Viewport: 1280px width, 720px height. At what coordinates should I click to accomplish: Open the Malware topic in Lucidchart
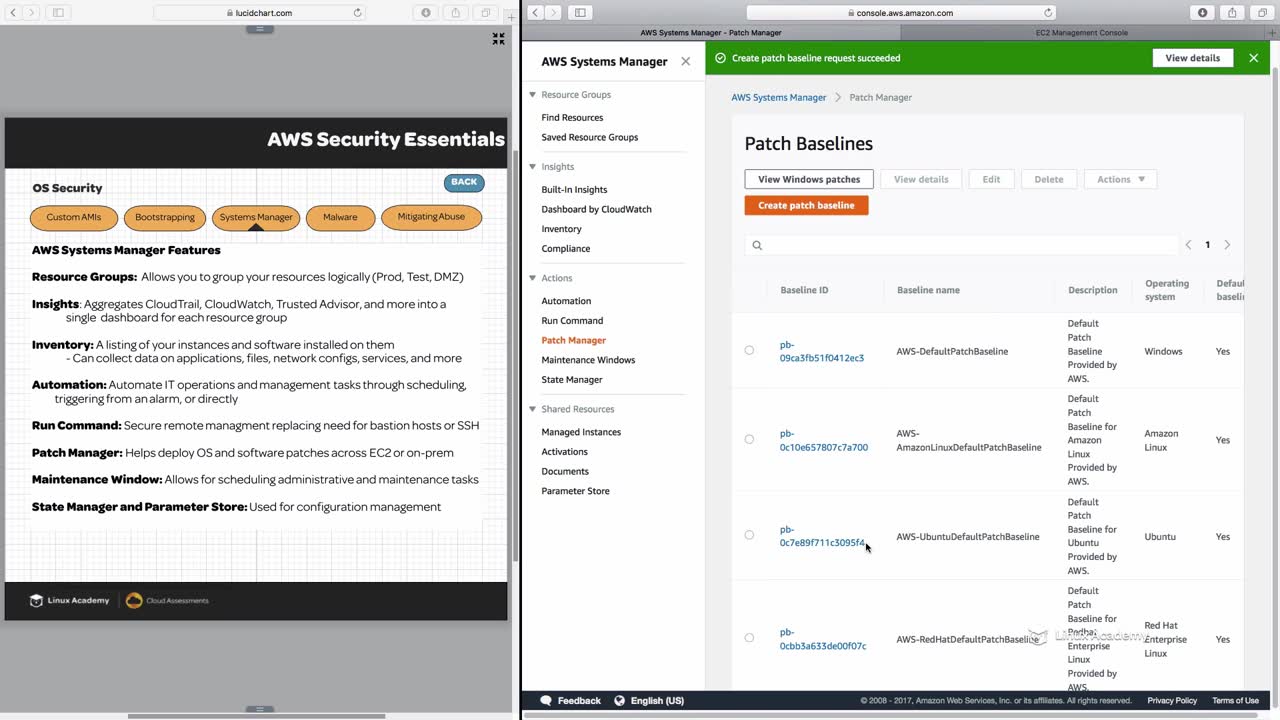340,217
